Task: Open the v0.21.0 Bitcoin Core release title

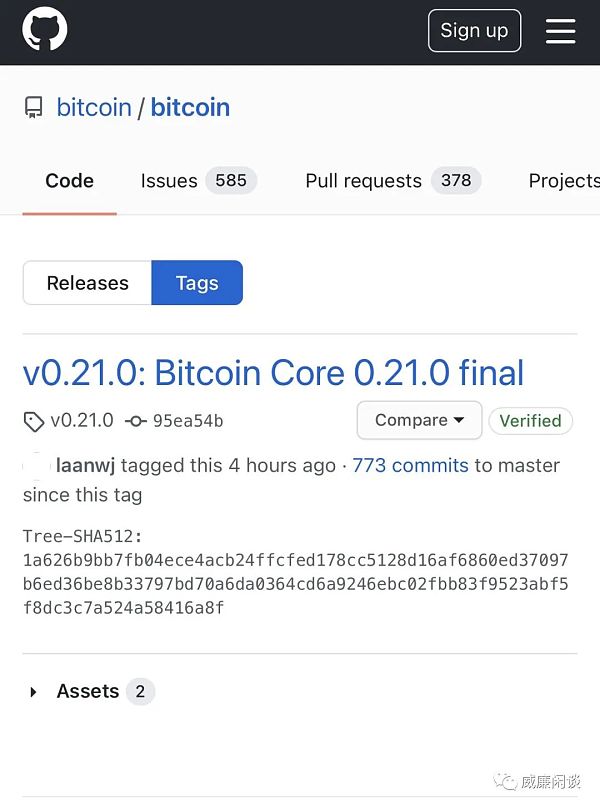Action: (273, 373)
